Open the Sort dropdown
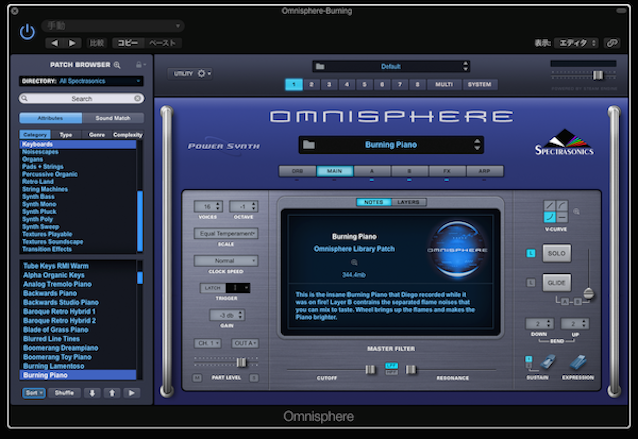This screenshot has width=638, height=439. tap(34, 393)
